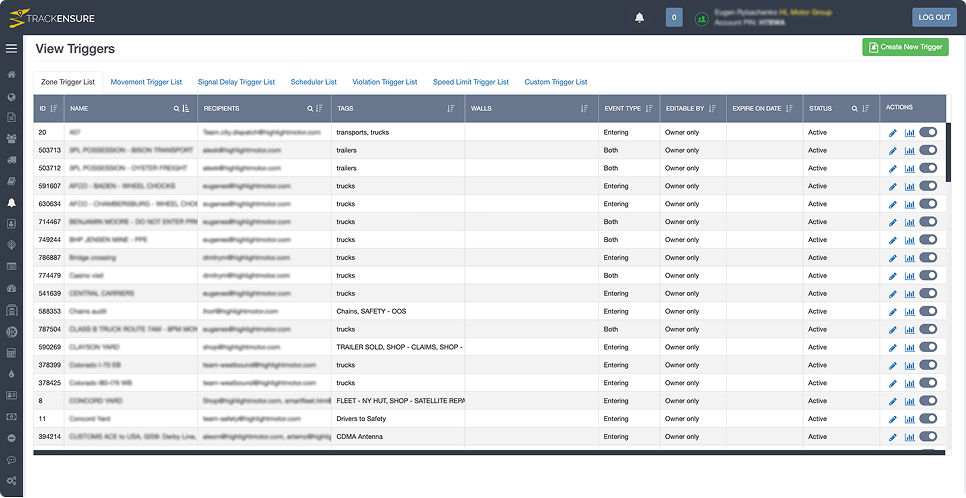The height and width of the screenshot is (498, 966).
Task: Click the LOG OUT button
Action: pos(934,17)
